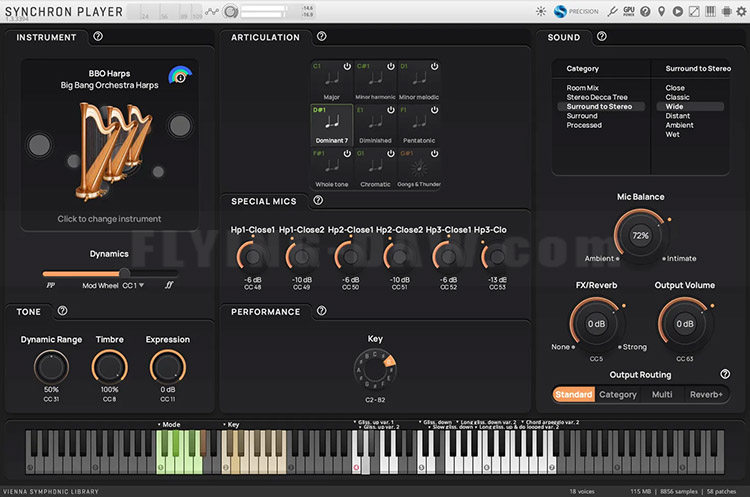Select the Gongs & Thunder articulation slot
The height and width of the screenshot is (497, 750).
[x=419, y=168]
